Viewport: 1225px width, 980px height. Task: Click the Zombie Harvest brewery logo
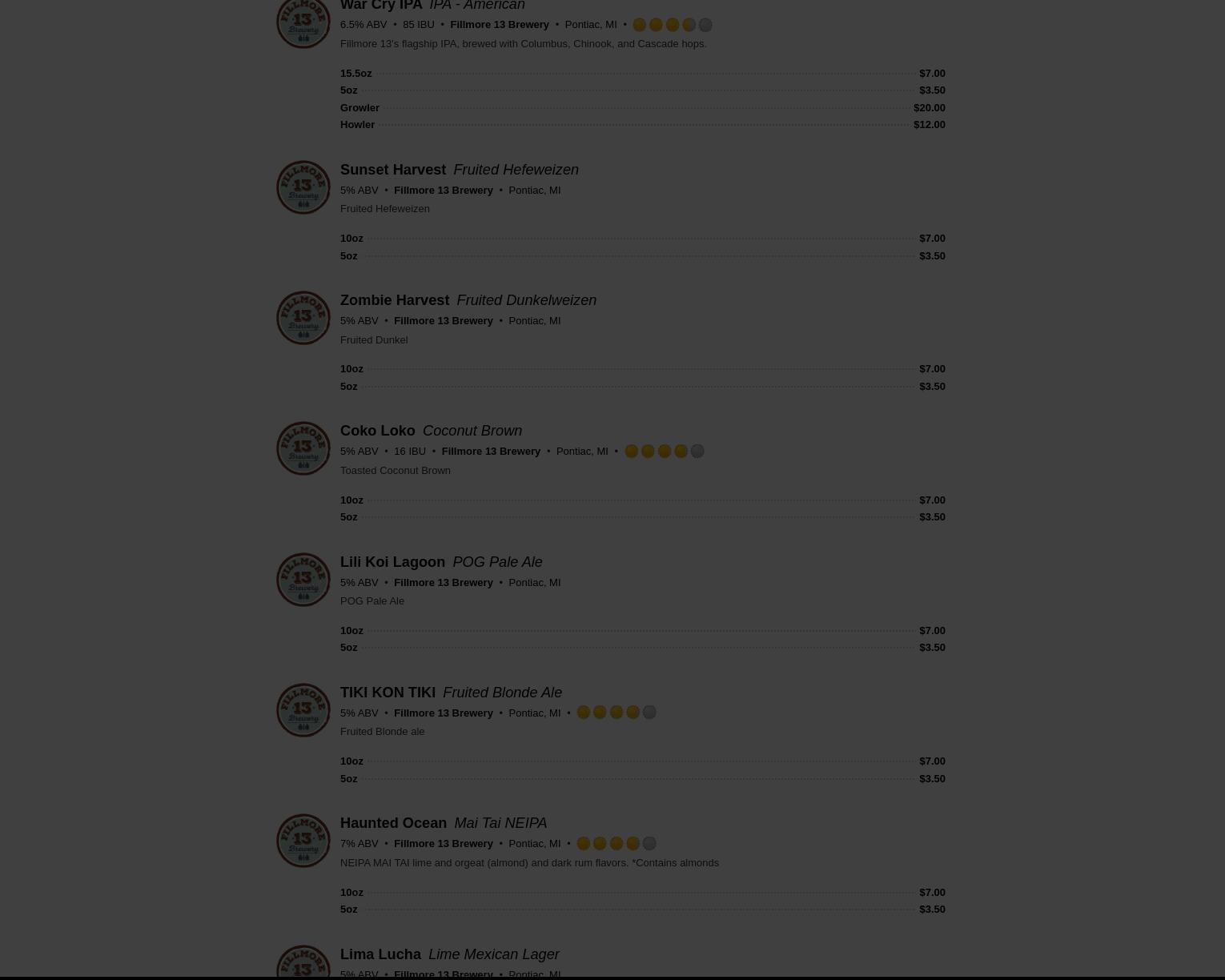[303, 318]
